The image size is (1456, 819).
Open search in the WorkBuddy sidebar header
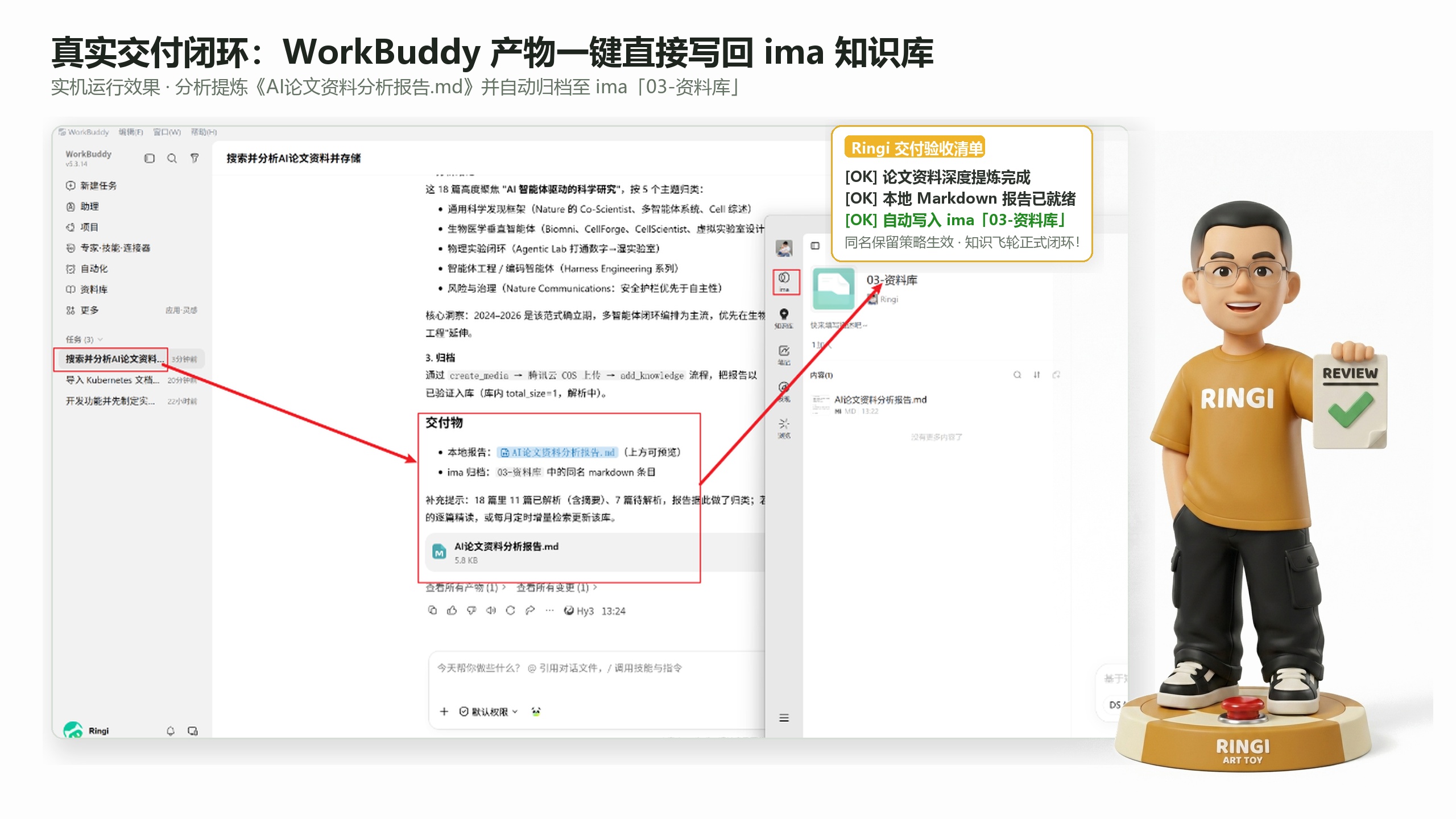click(172, 158)
